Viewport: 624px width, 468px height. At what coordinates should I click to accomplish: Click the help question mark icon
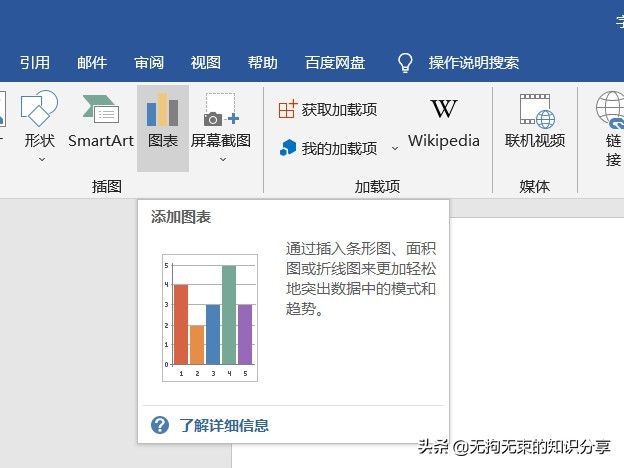pyautogui.click(x=160, y=425)
